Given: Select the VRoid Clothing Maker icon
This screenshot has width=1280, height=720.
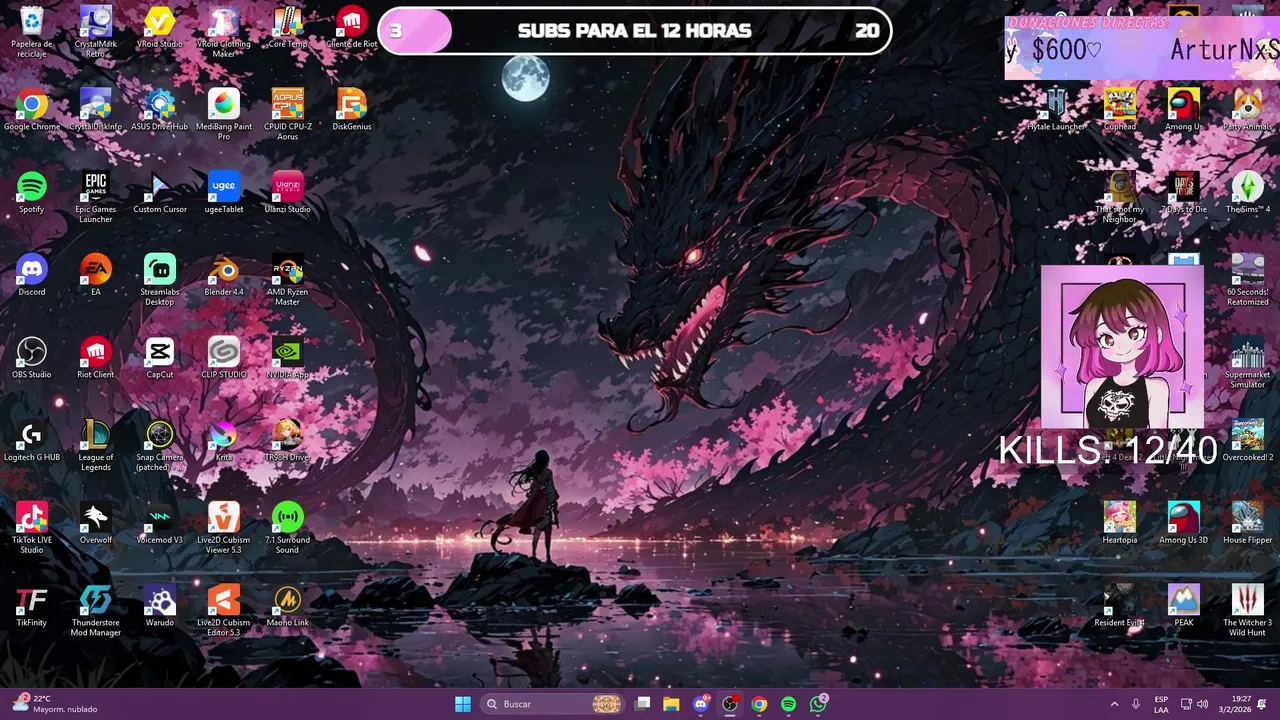Looking at the screenshot, I should [224, 22].
